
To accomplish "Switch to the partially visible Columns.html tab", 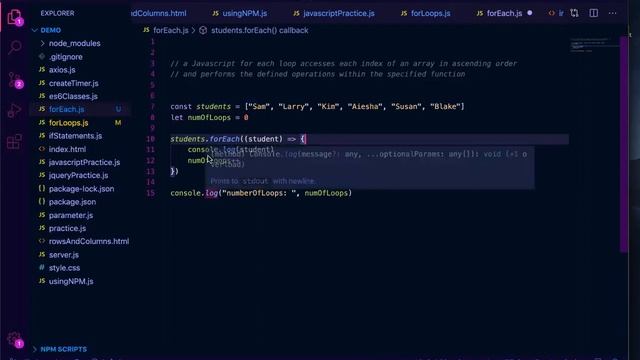I will tap(159, 13).
